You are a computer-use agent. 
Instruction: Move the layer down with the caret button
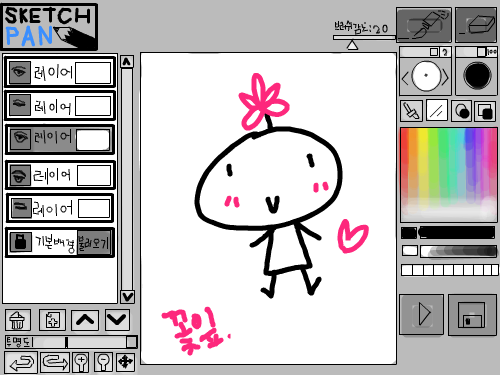117,320
